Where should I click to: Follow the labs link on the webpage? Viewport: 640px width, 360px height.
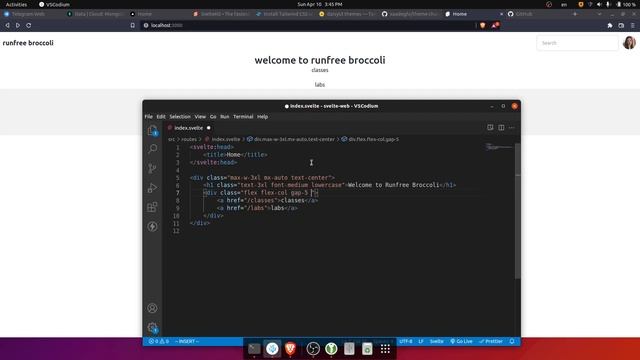320,84
